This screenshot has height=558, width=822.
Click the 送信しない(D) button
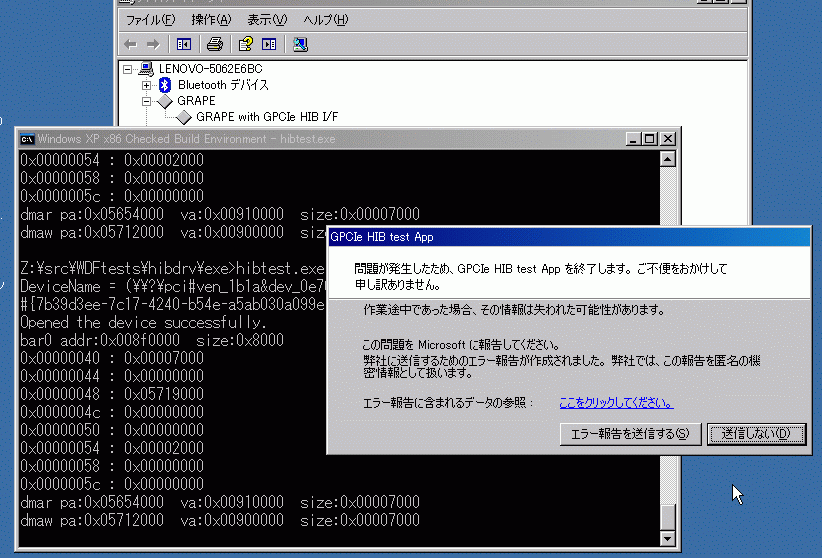(x=756, y=434)
